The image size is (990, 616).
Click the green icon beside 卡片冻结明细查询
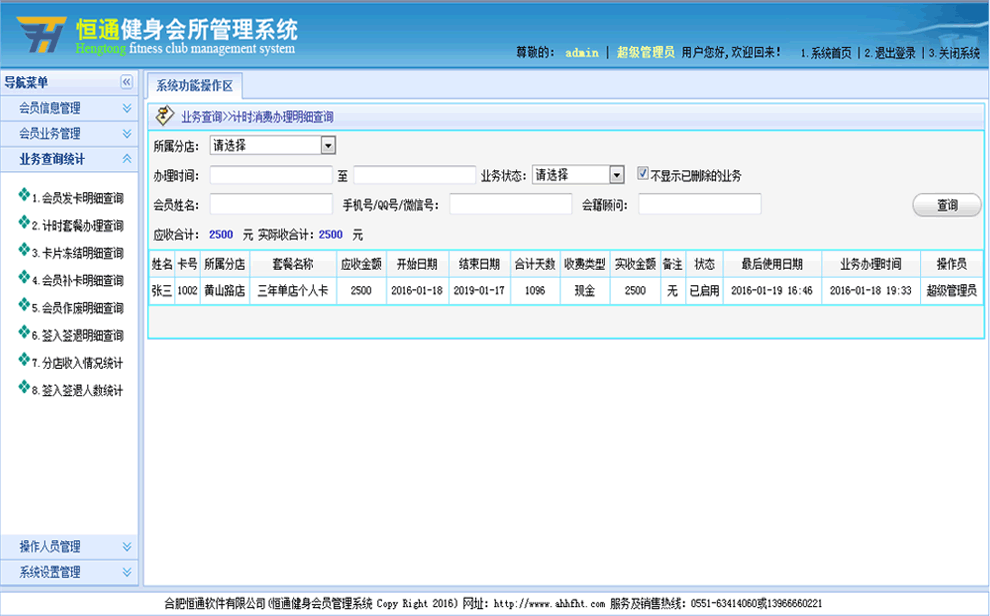[24, 250]
